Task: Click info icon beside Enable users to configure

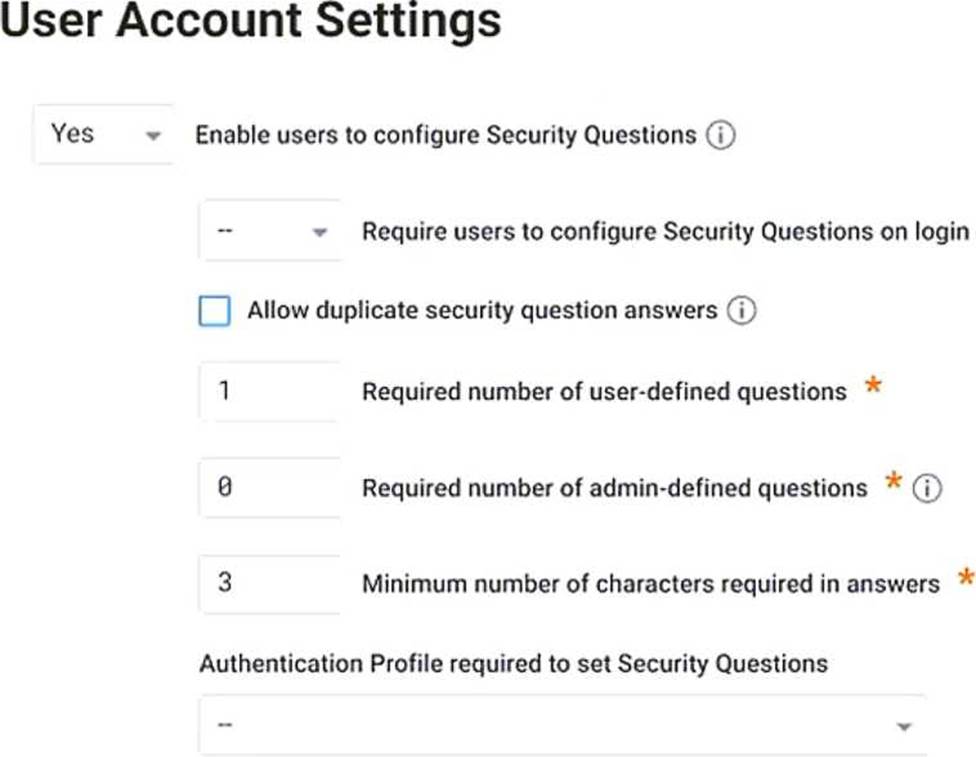Action: [720, 135]
